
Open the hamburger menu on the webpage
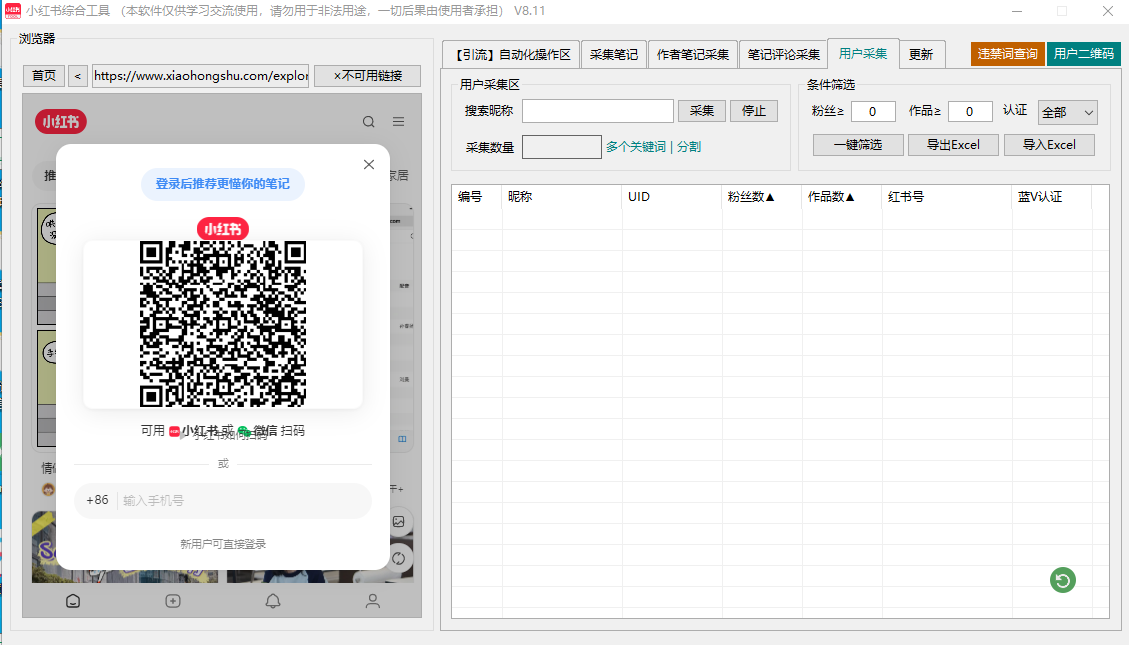pos(397,120)
